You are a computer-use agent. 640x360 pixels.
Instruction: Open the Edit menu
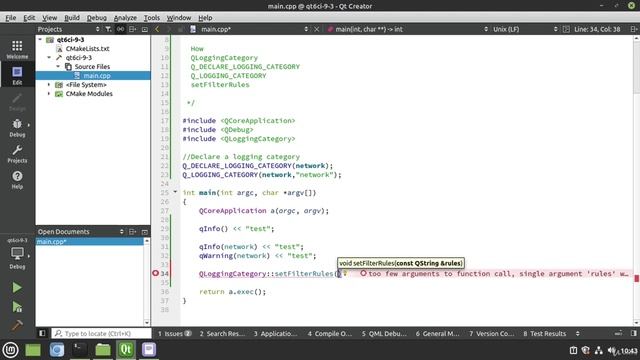pyautogui.click(x=29, y=18)
